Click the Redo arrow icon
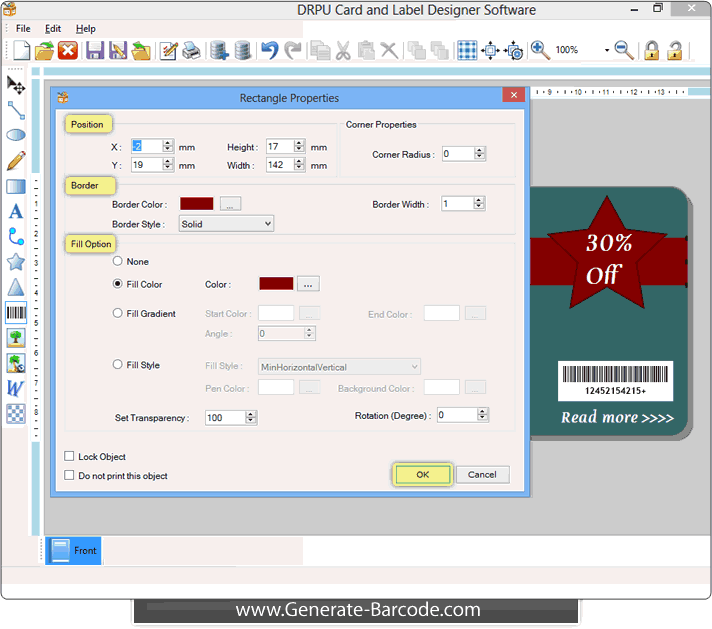Screen dimensions: 712x629 [x=293, y=50]
